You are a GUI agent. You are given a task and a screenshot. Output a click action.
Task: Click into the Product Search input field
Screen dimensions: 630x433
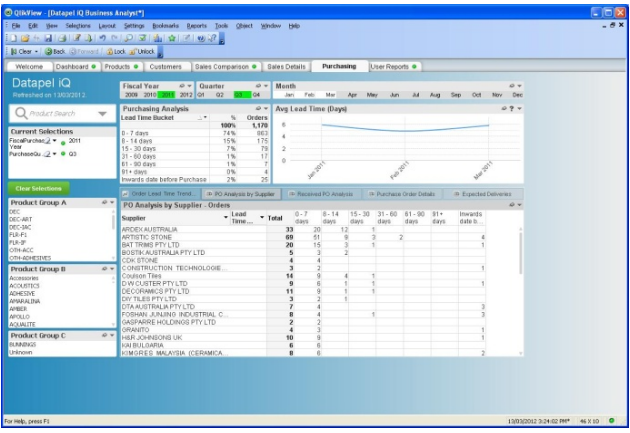[61, 114]
